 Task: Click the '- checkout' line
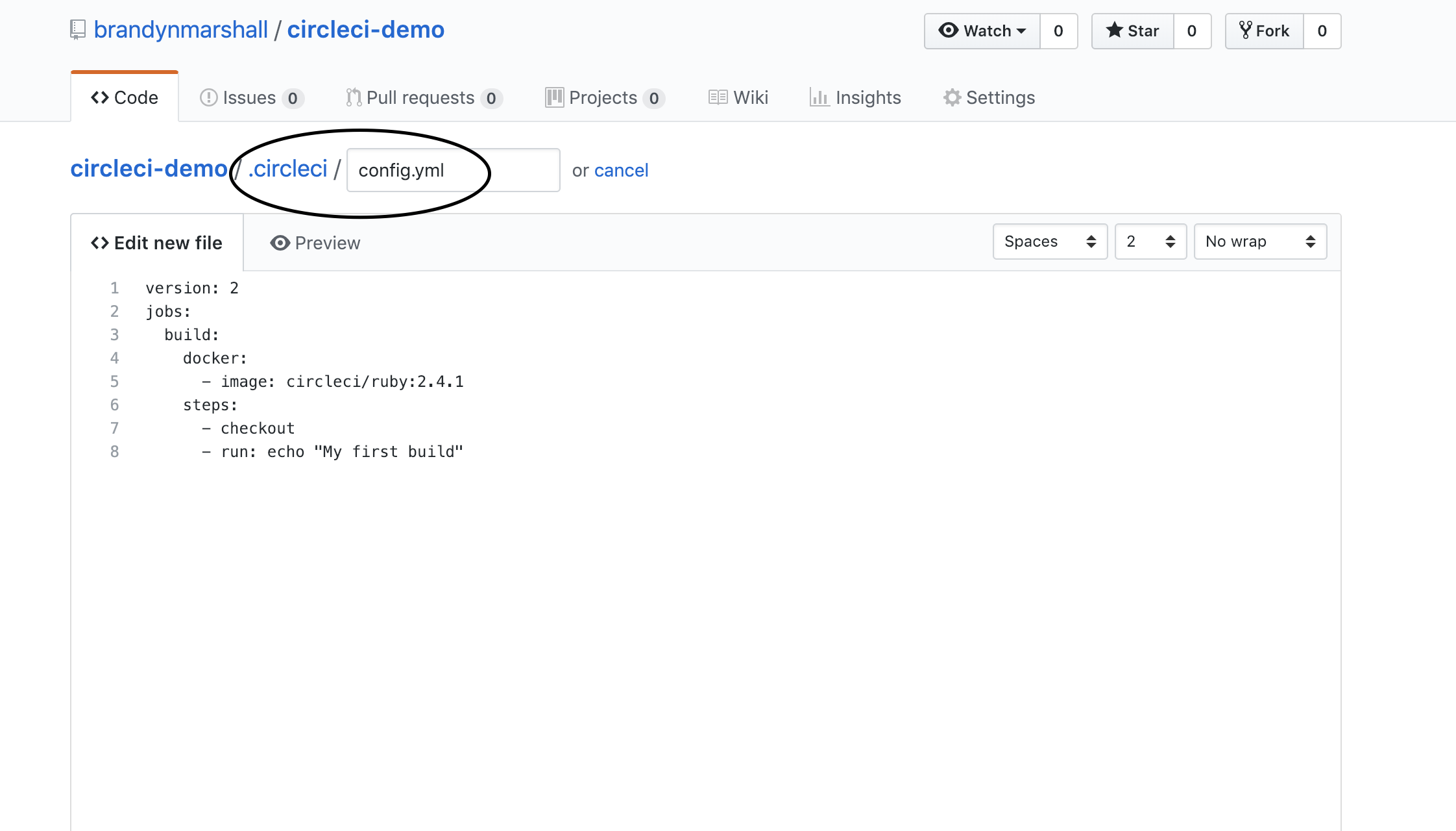[248, 428]
